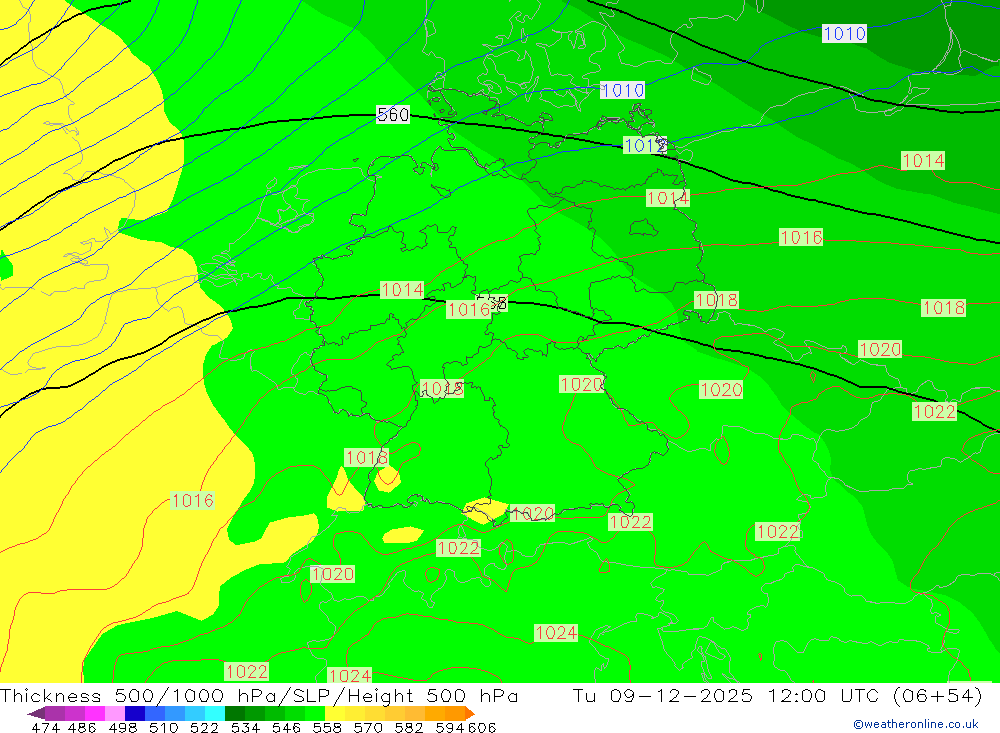Select the darkest green legend swatch
Image resolution: width=1000 pixels, height=733 pixels.
coord(235,713)
